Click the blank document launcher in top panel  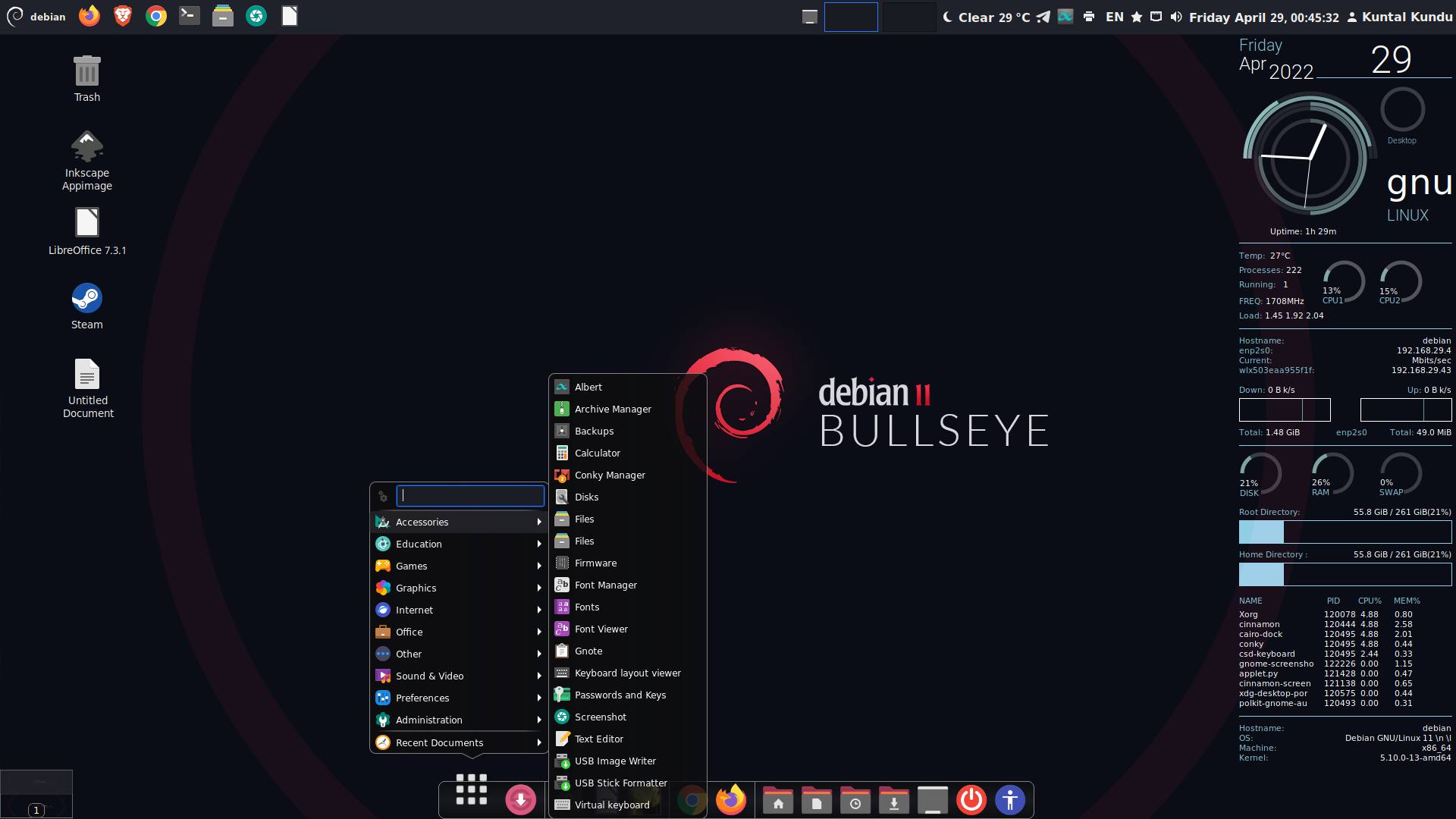tap(290, 16)
